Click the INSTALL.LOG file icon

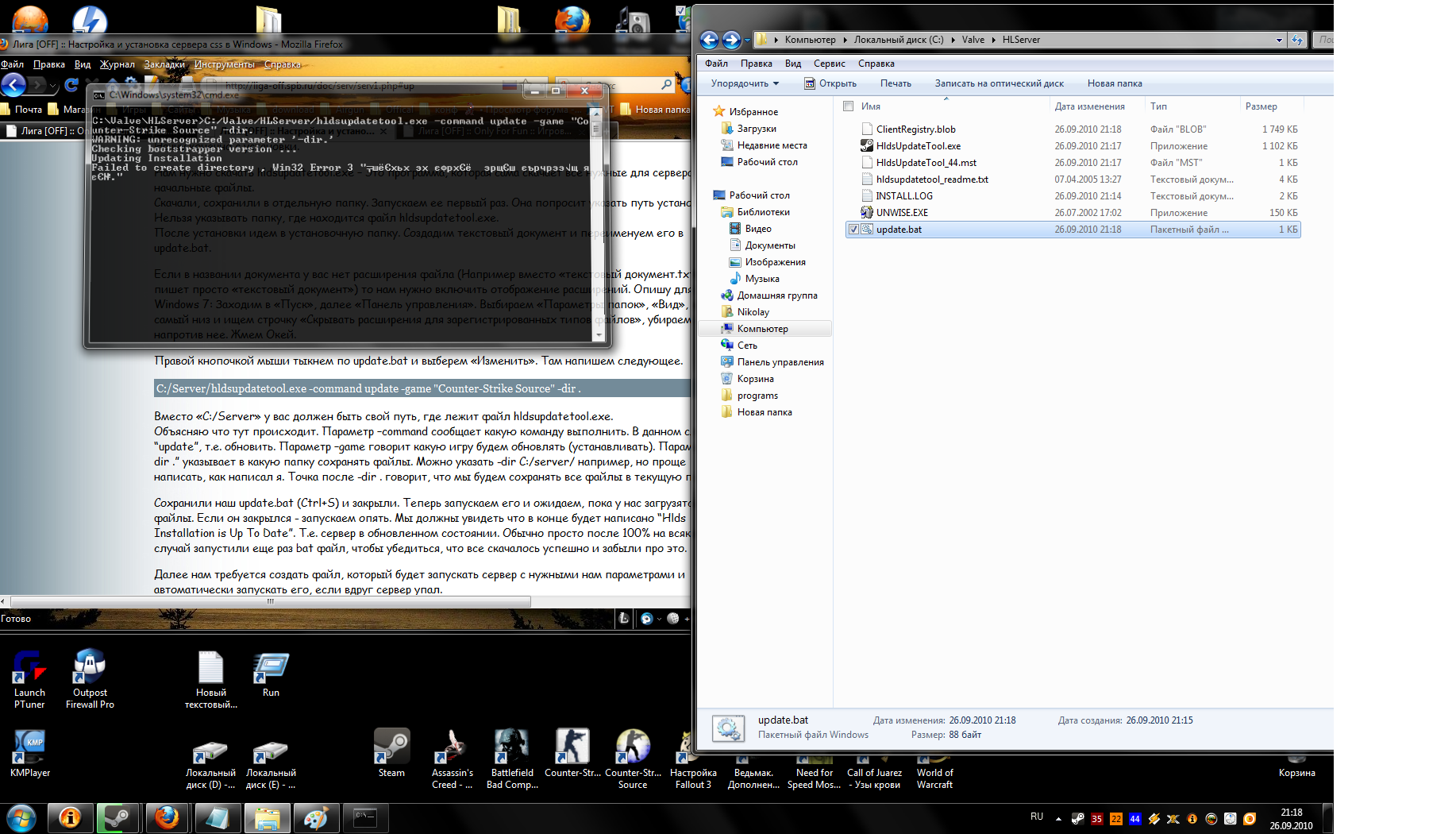tap(867, 196)
